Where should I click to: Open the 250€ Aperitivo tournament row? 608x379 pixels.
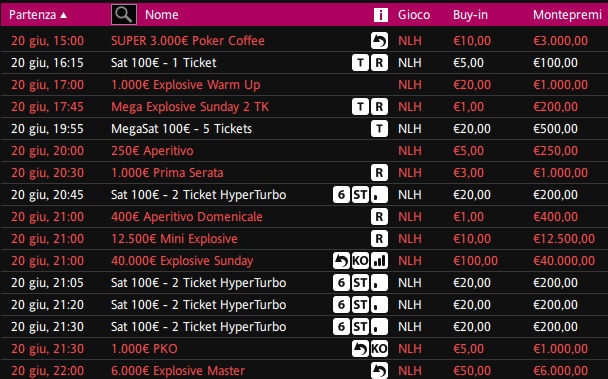click(x=304, y=151)
